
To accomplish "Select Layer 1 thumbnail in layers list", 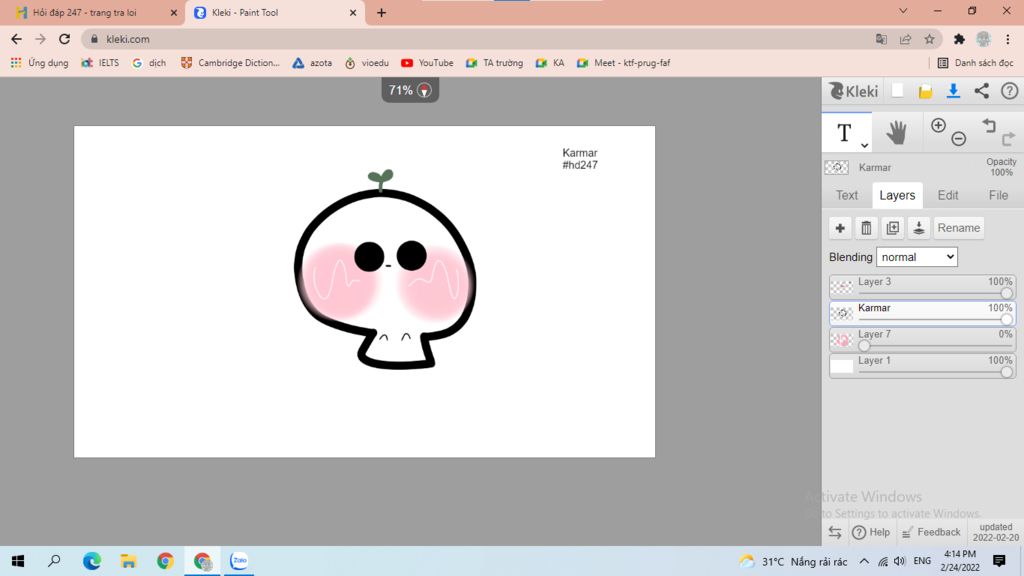I will tap(842, 366).
